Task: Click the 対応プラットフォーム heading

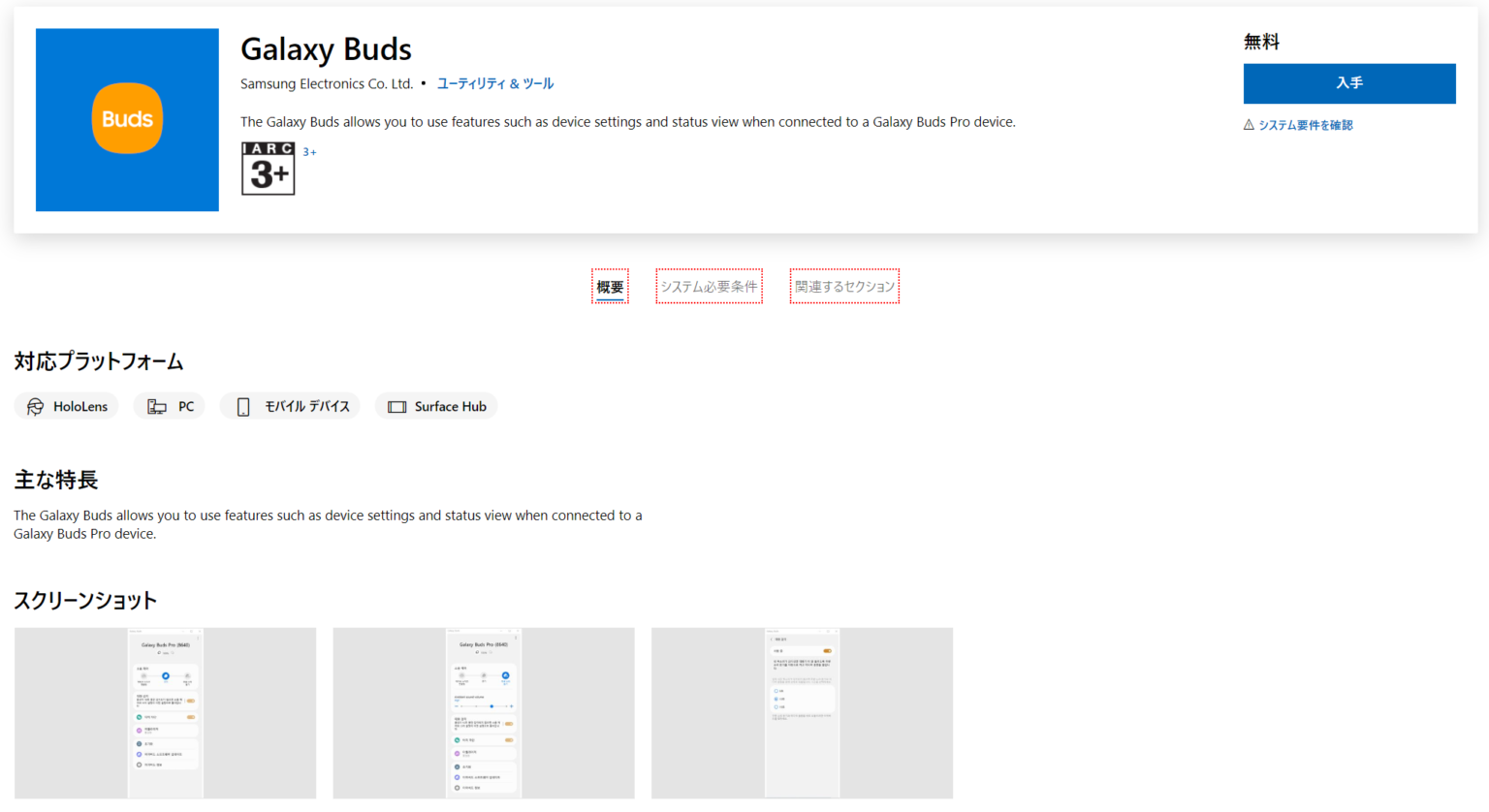Action: pos(99,361)
